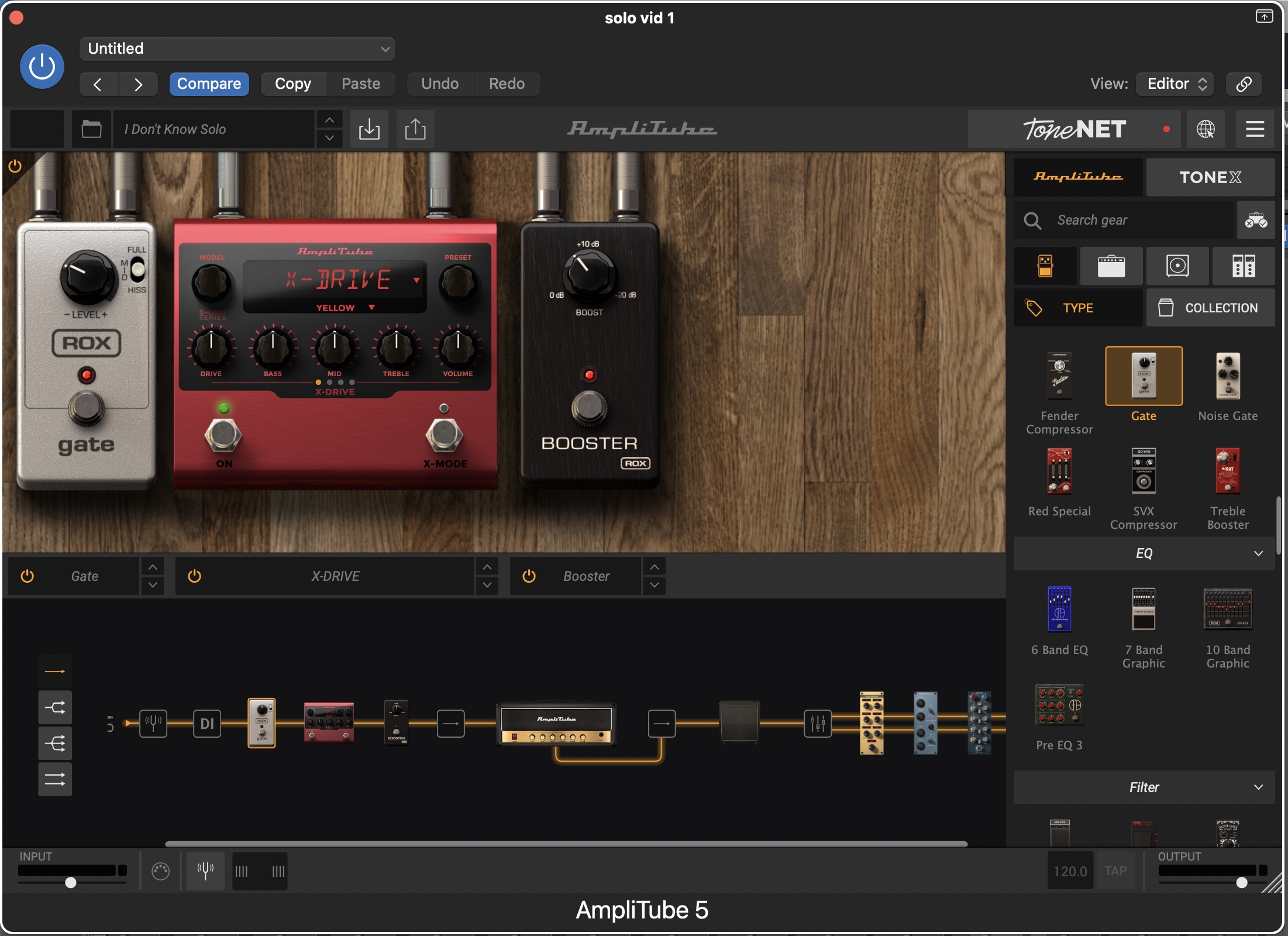Click the round dial icon in the bottom bar
This screenshot has height=936, width=1288.
[160, 871]
